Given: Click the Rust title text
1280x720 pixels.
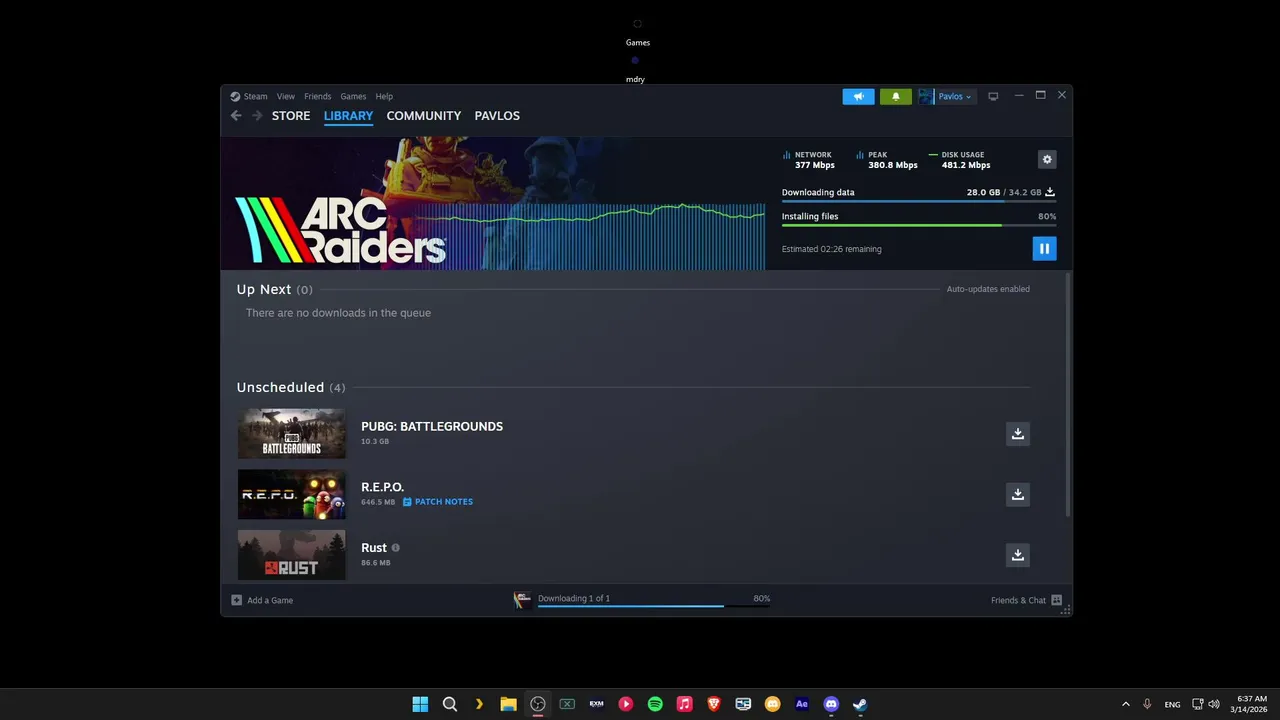Looking at the screenshot, I should coord(374,548).
